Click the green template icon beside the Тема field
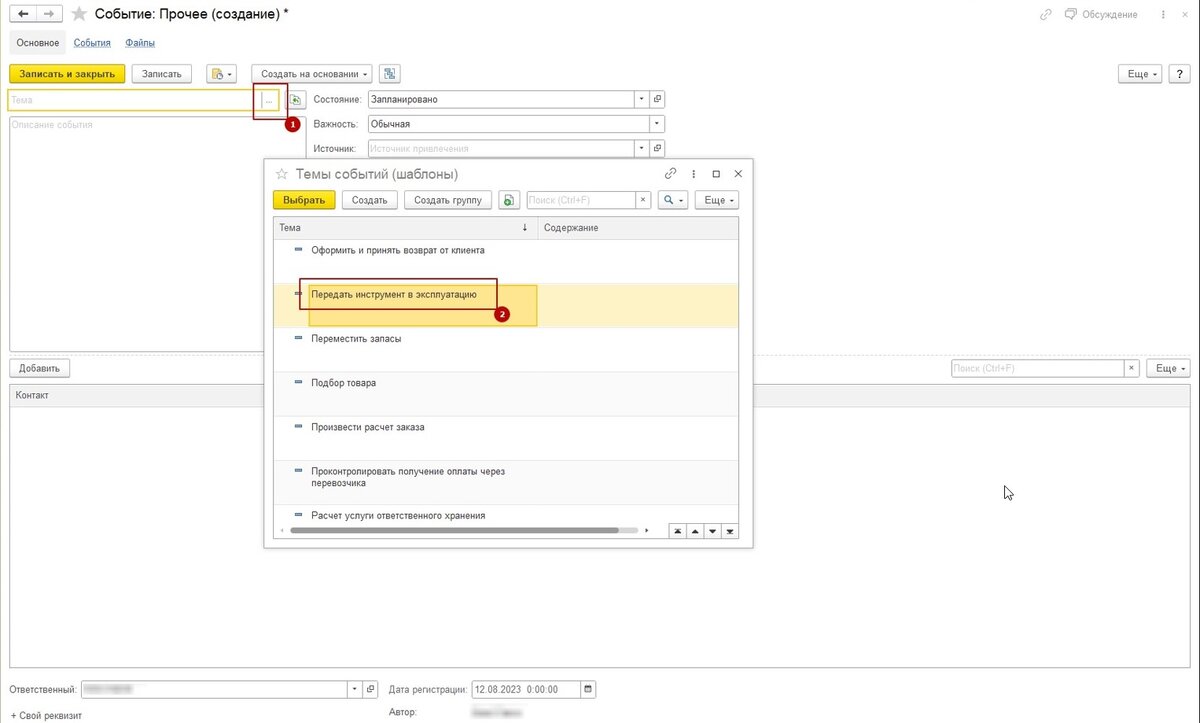Image resolution: width=1200 pixels, height=723 pixels. [296, 100]
